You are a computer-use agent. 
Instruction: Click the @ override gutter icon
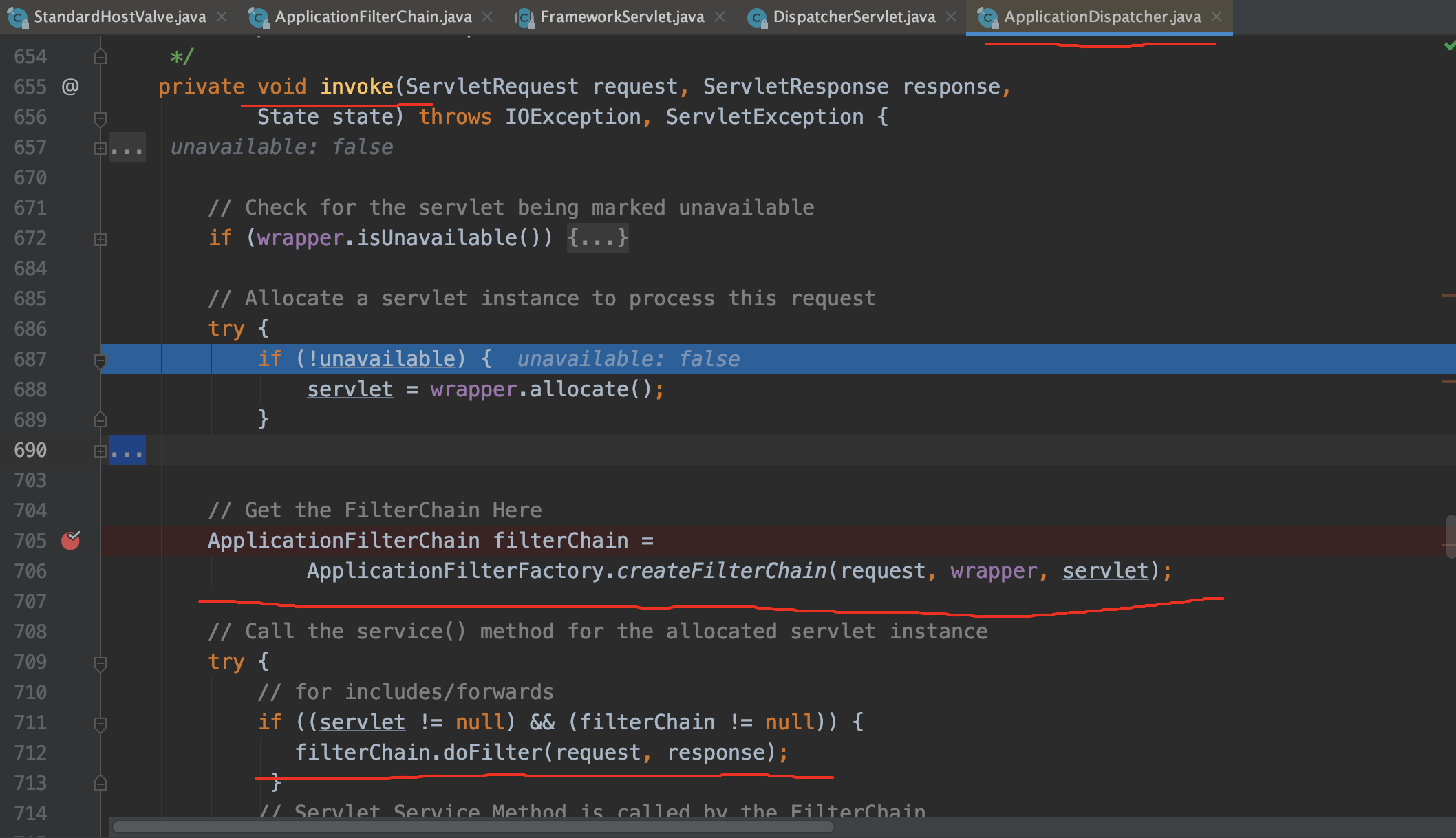coord(70,87)
